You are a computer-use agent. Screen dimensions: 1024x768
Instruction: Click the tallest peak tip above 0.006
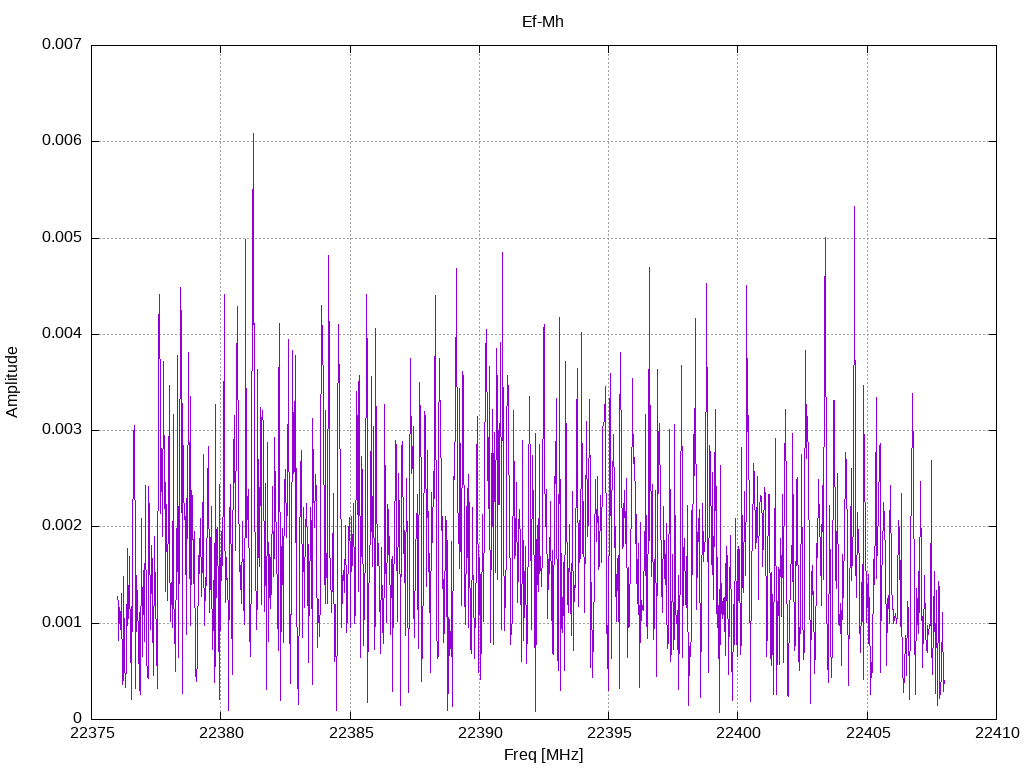click(x=253, y=134)
